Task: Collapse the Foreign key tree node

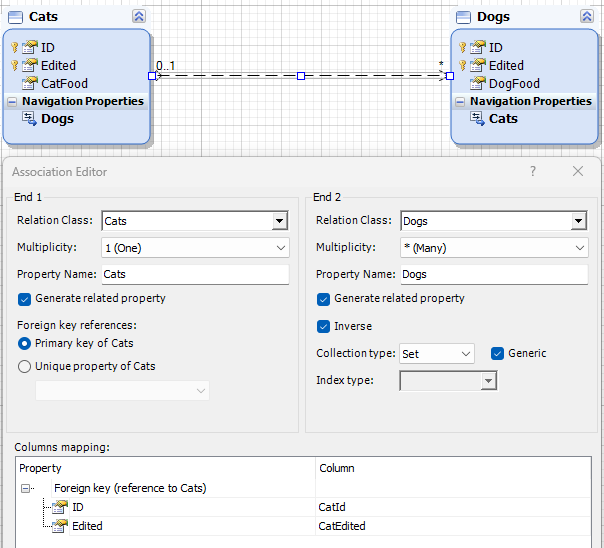Action: [27, 488]
